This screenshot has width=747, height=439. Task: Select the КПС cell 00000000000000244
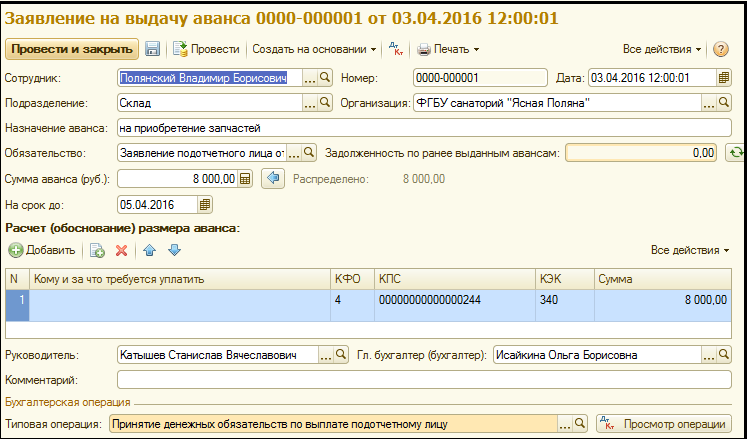pos(455,305)
